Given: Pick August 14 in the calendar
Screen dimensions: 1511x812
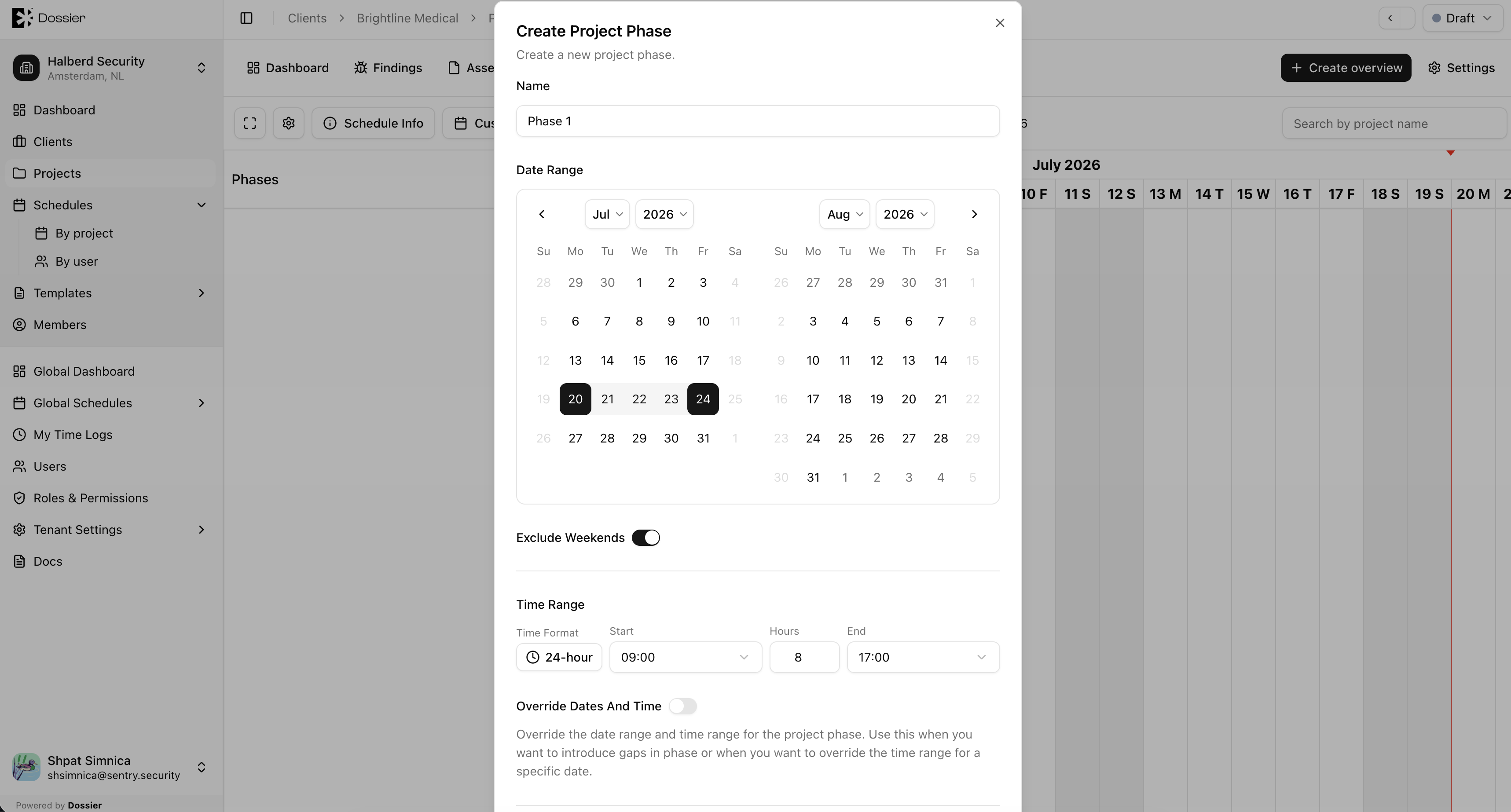Looking at the screenshot, I should 940,360.
